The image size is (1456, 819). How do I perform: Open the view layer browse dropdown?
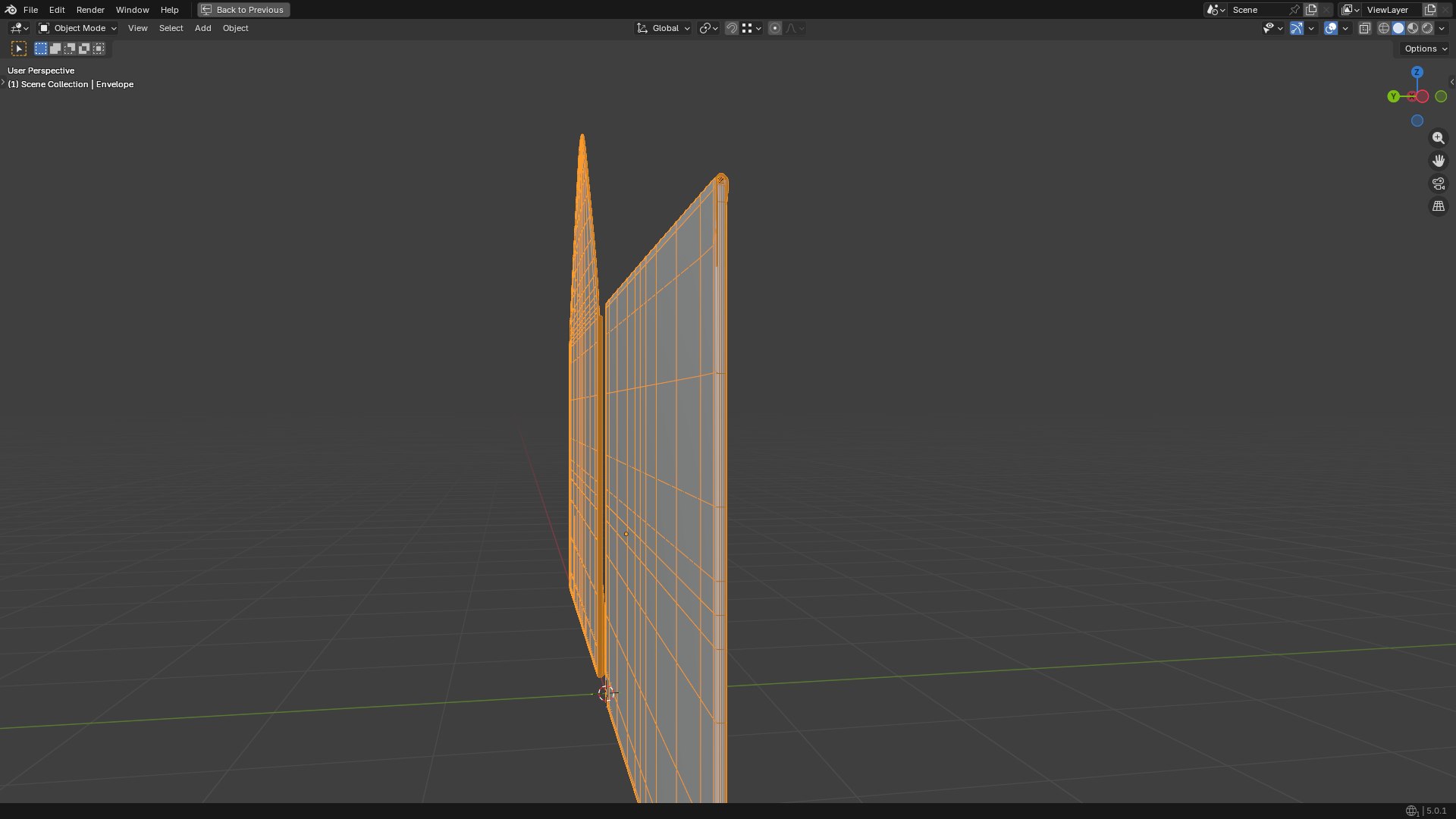(1350, 10)
